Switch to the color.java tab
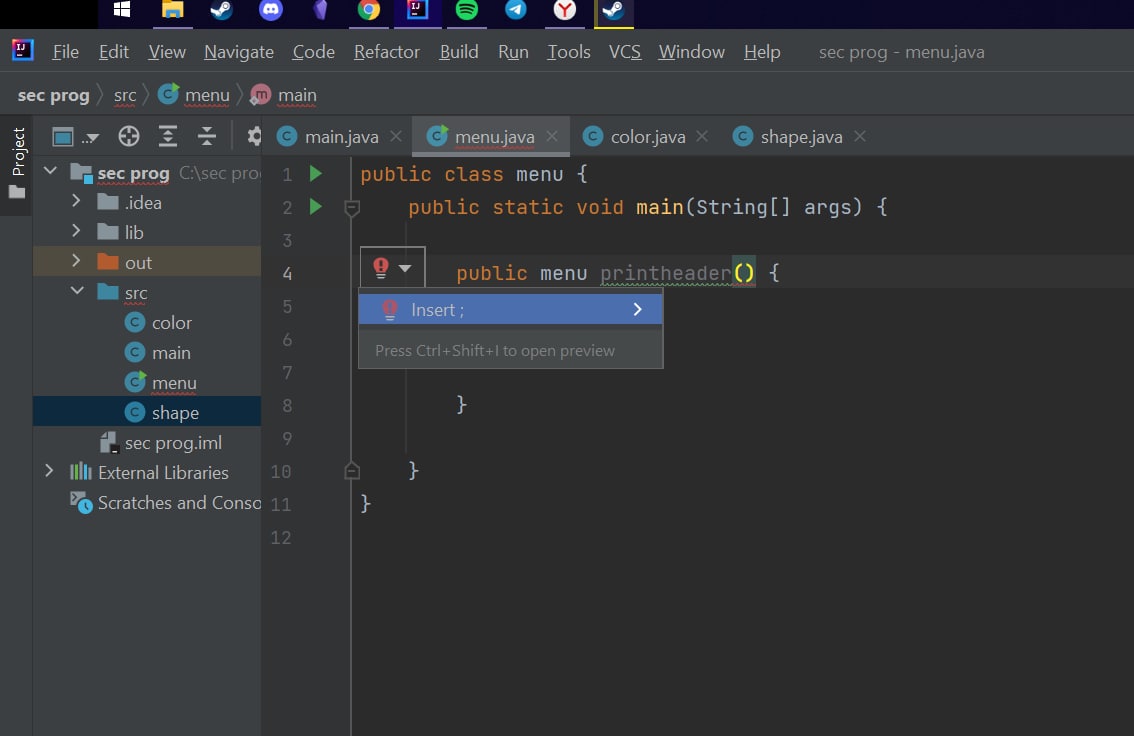The image size is (1134, 736). point(647,137)
